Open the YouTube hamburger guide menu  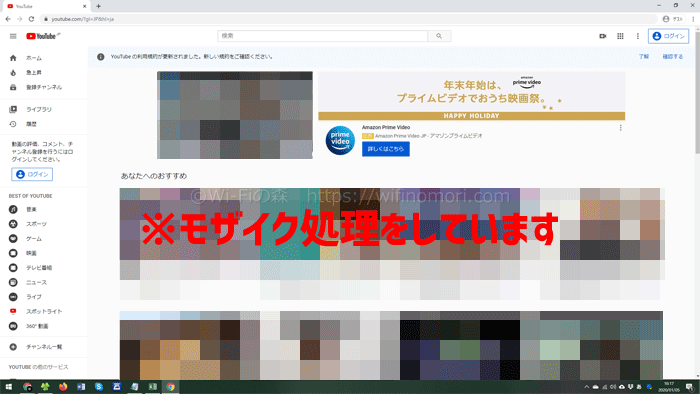13,36
